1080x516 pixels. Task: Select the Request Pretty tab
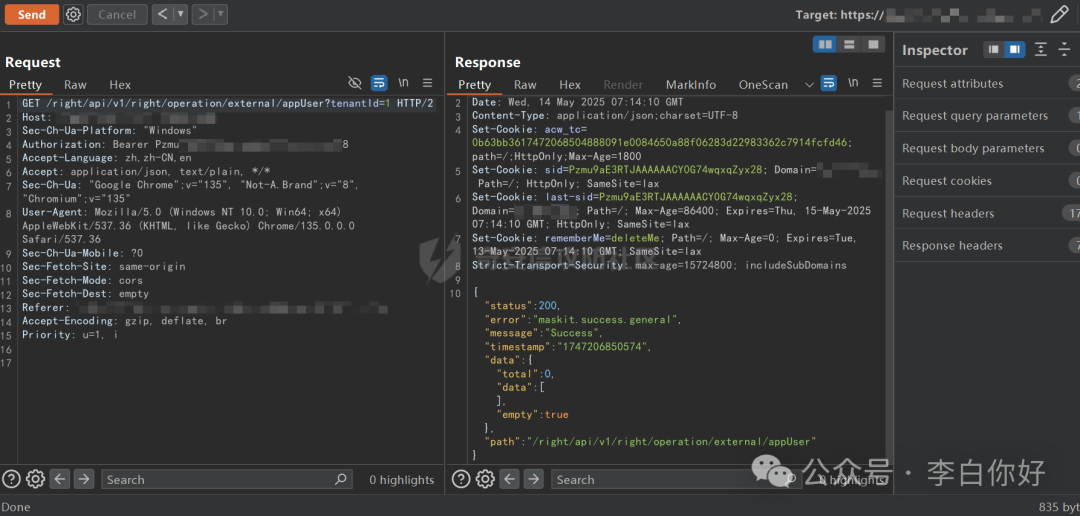(x=25, y=85)
